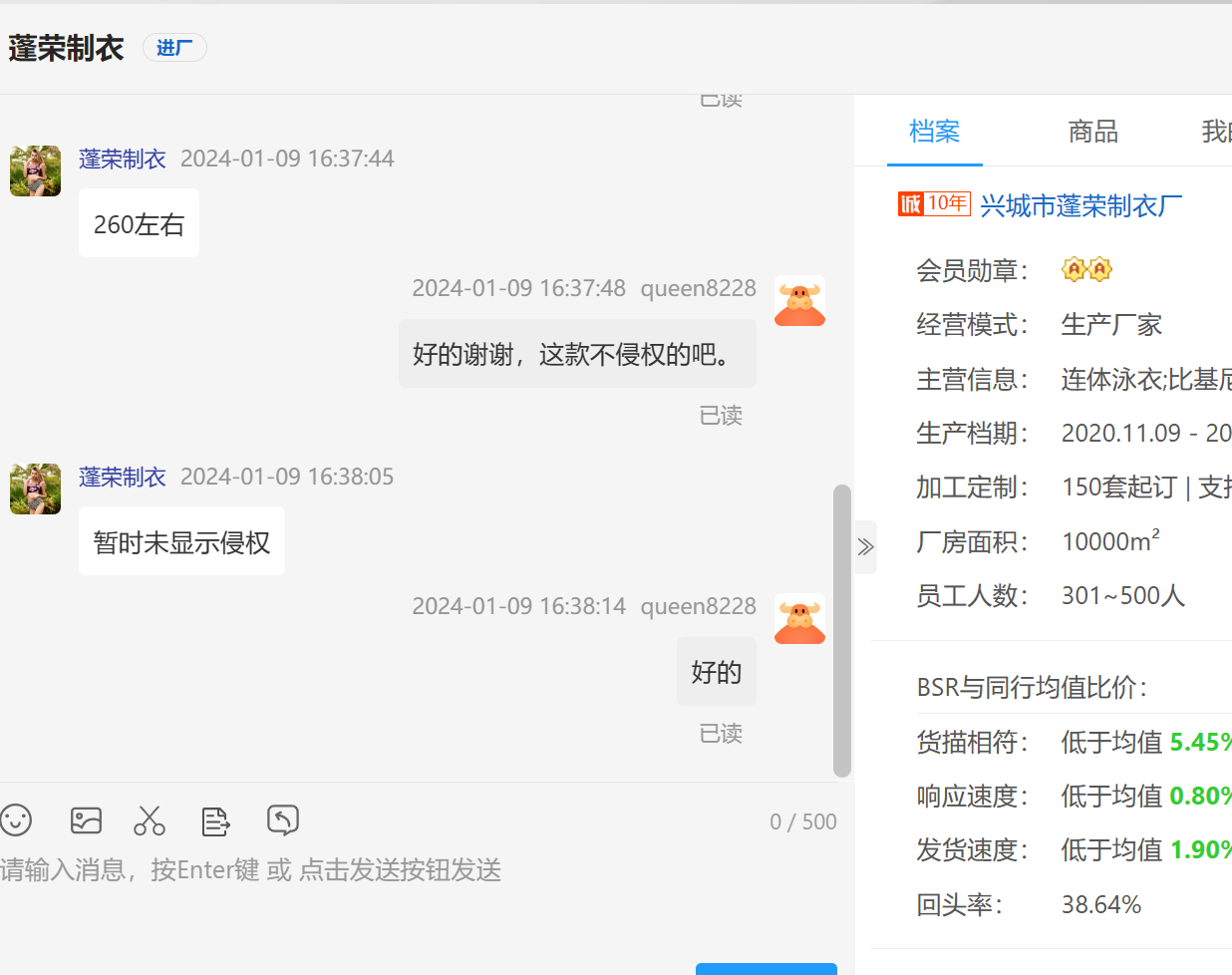
Task: Open the emoji picker icon
Action: point(16,820)
